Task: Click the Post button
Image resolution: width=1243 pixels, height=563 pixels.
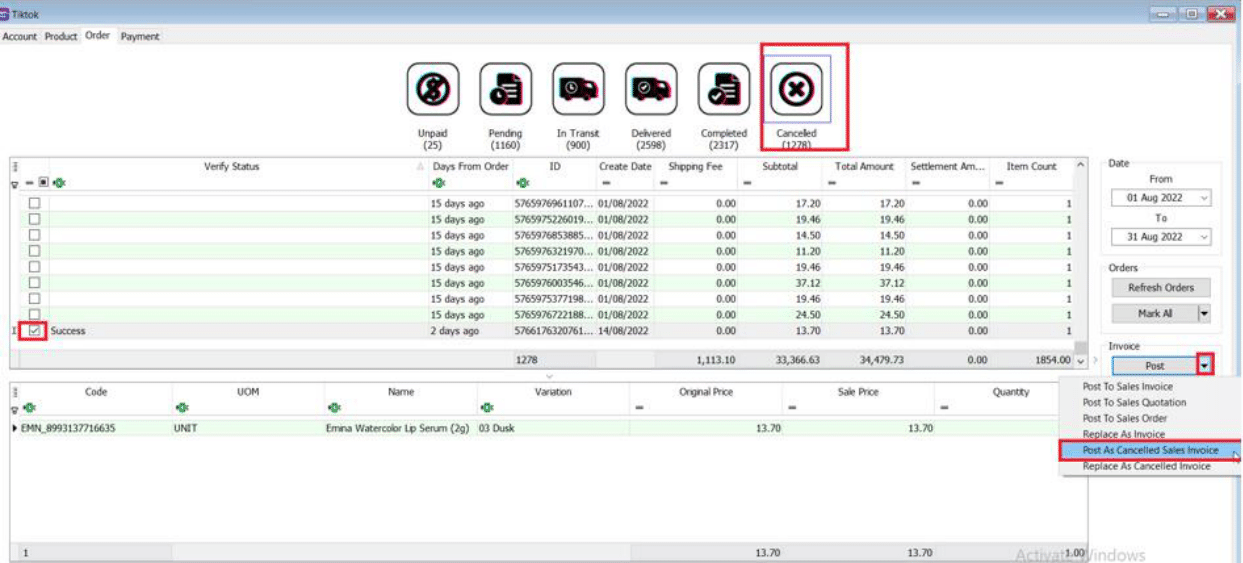Action: pyautogui.click(x=1154, y=366)
